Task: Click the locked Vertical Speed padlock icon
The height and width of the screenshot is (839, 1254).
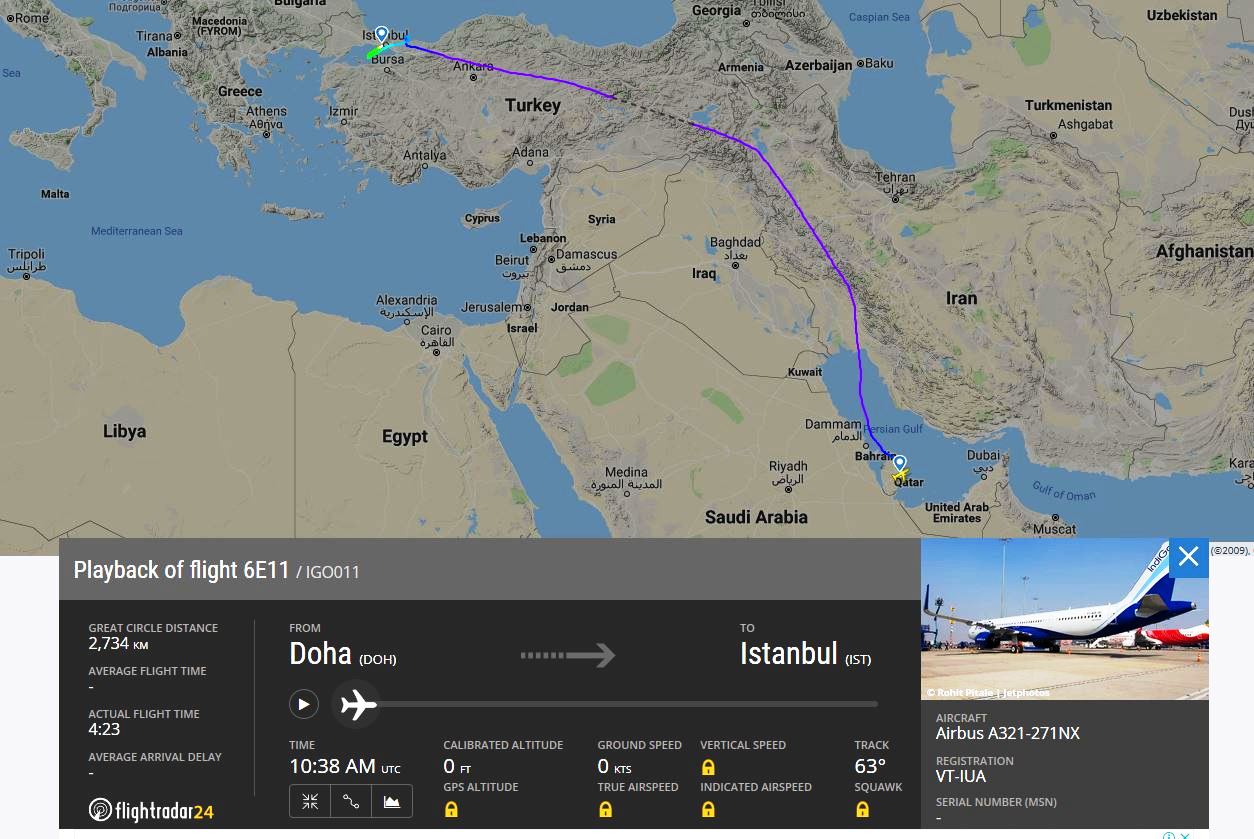Action: 708,767
